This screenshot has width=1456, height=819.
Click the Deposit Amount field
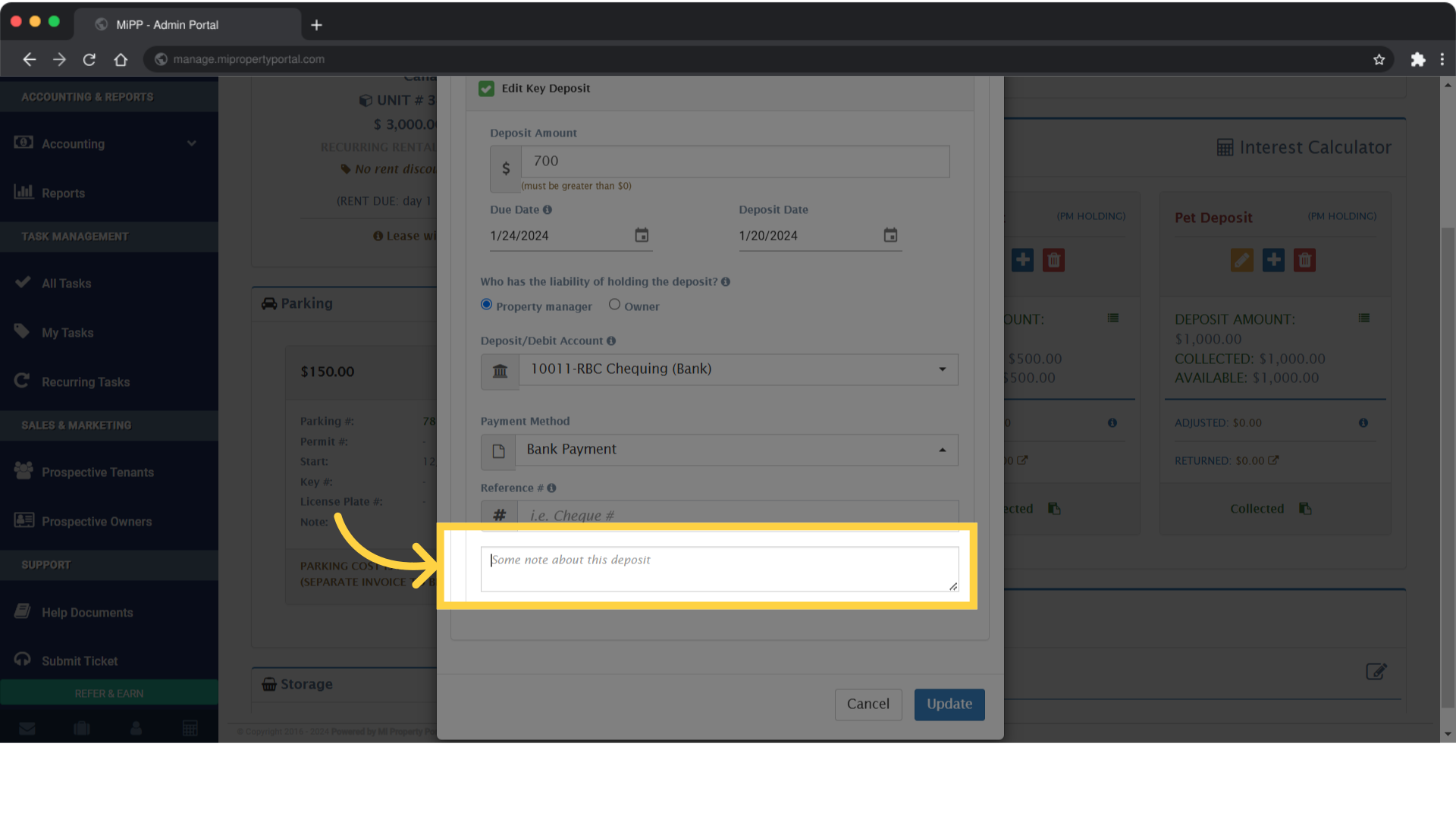click(x=735, y=162)
